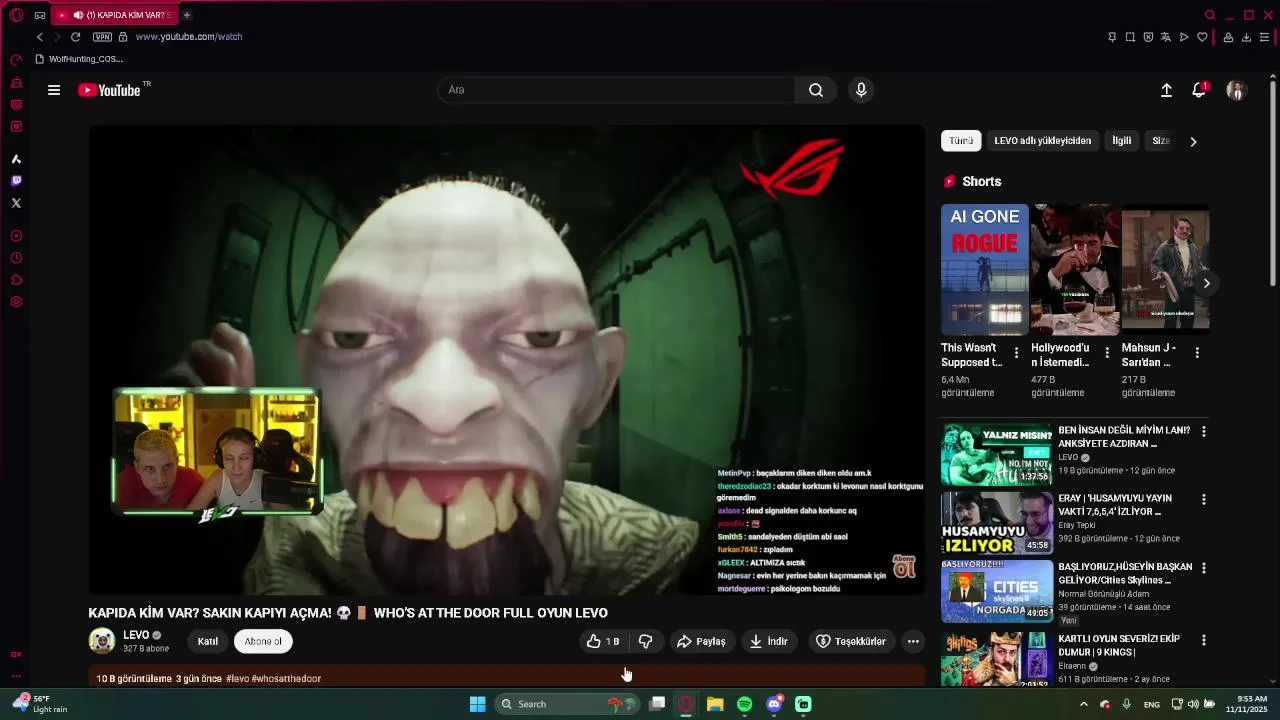Open the YALNIZ MISIN video thumbnail
Viewport: 1280px width, 720px height.
(x=997, y=454)
